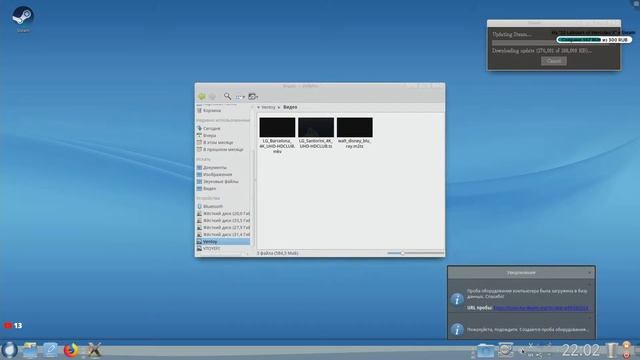Open the Steam desktop shortcut
The image size is (640, 360).
[x=23, y=18]
